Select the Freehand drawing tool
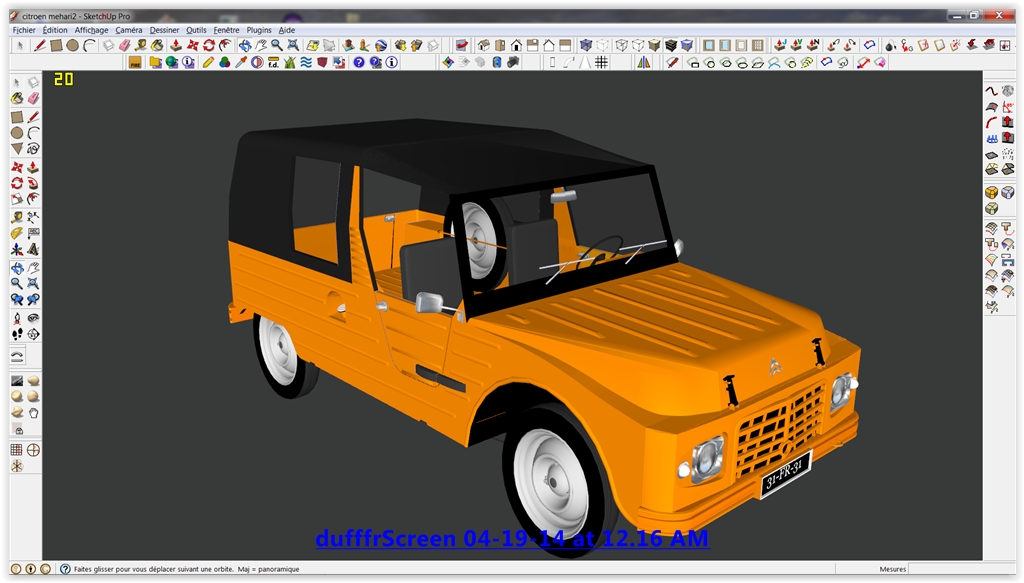This screenshot has height=583, width=1024. coord(33,149)
